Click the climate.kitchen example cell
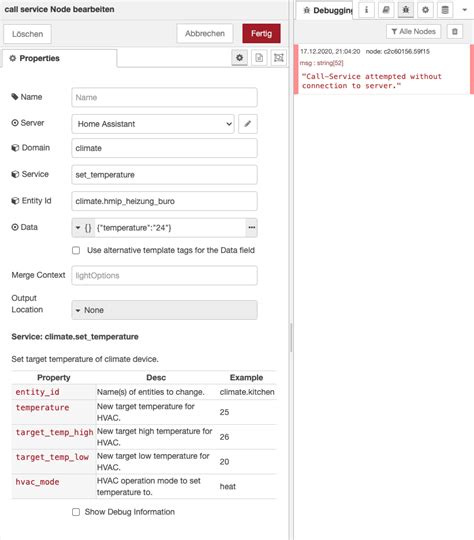 coord(247,392)
